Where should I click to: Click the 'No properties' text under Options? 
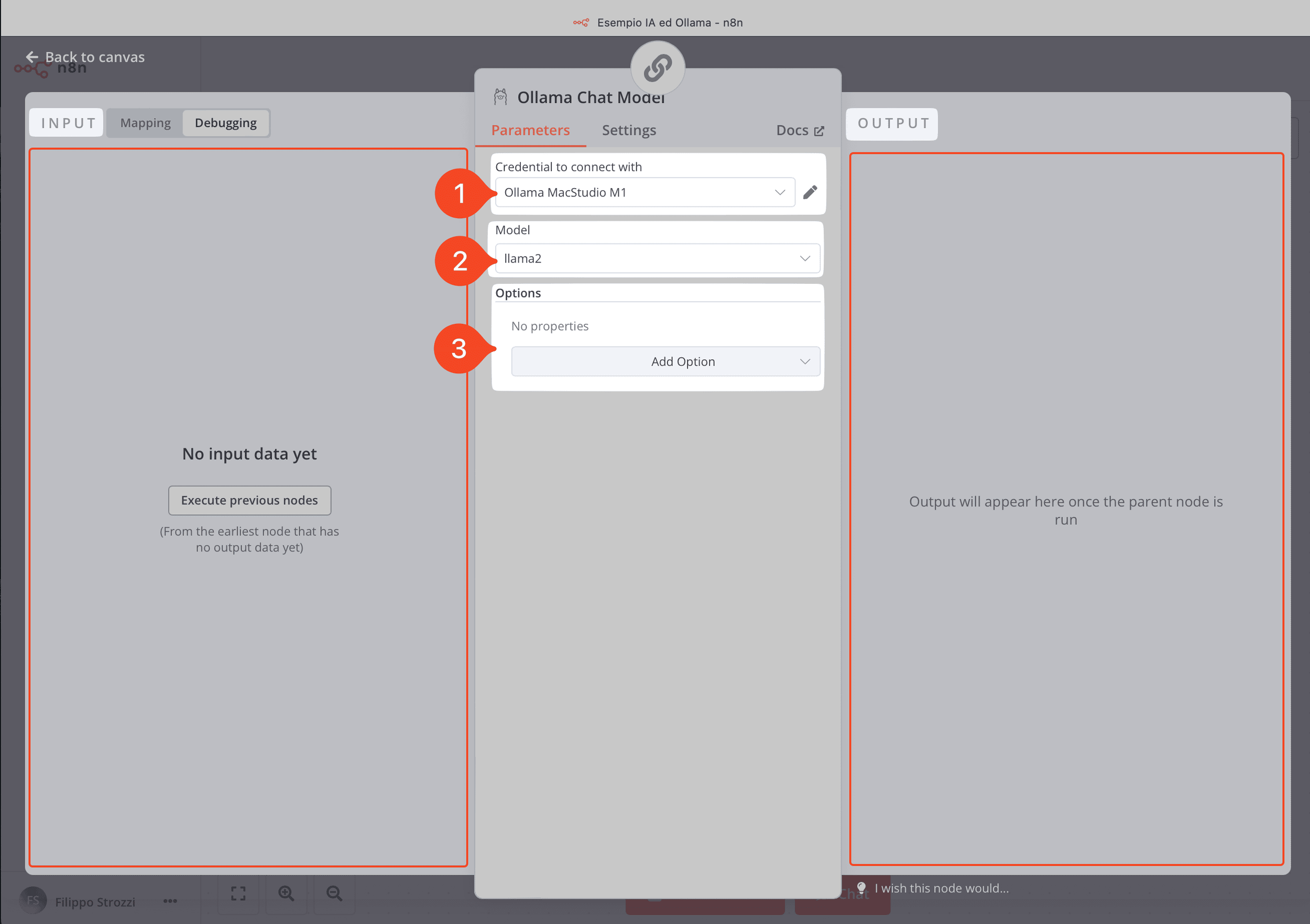[550, 326]
